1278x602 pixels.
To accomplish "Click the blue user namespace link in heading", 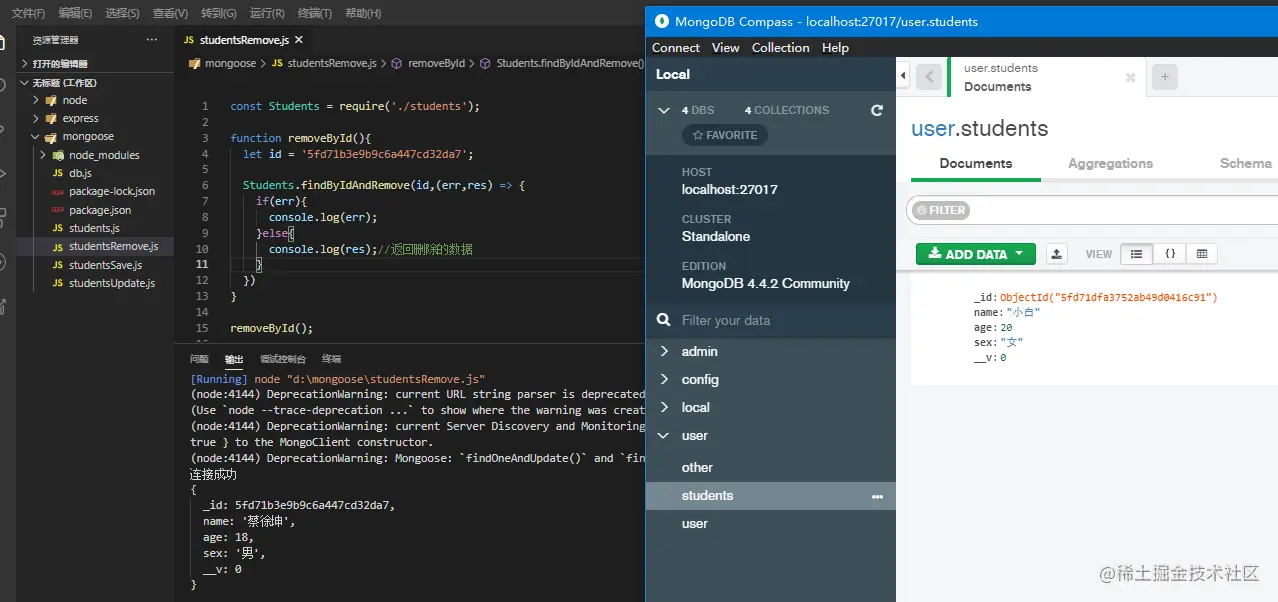I will click(933, 128).
